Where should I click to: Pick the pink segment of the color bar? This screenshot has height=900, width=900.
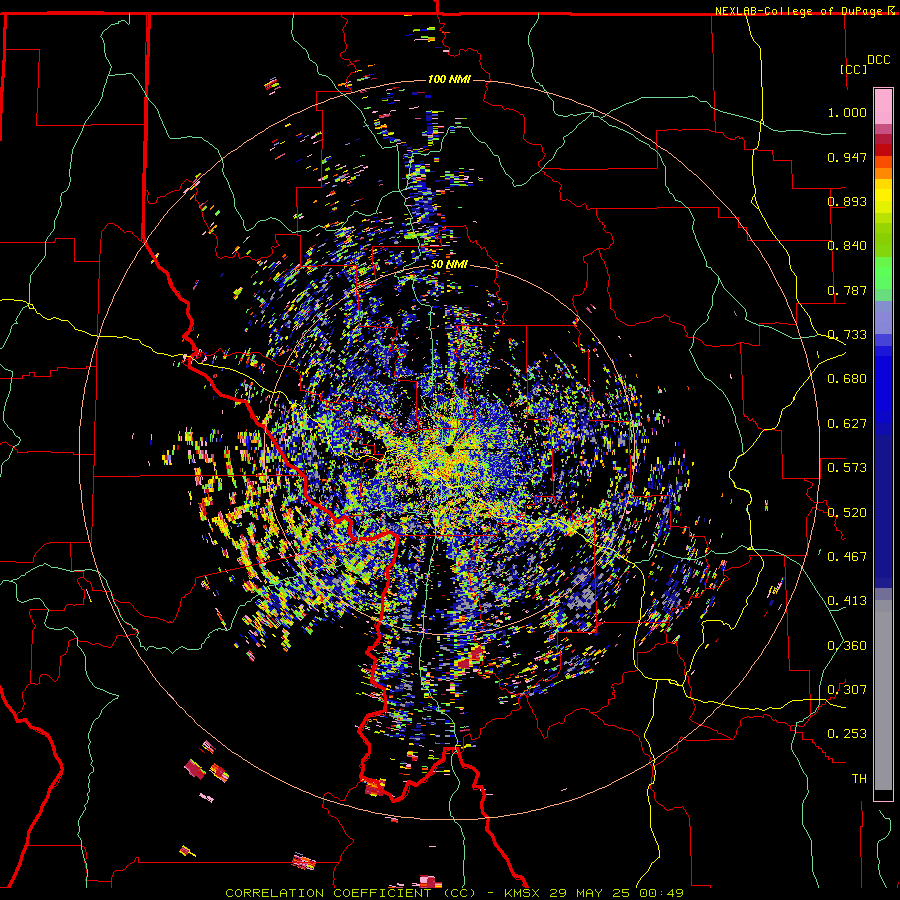pyautogui.click(x=883, y=106)
